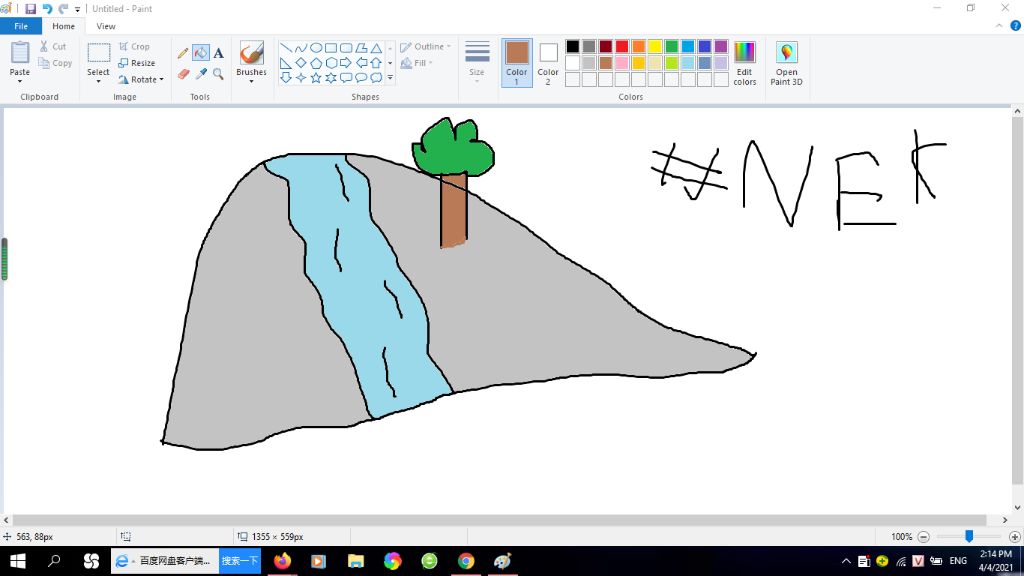The image size is (1024, 576).
Task: Activate Color 1 selector
Action: (x=517, y=63)
